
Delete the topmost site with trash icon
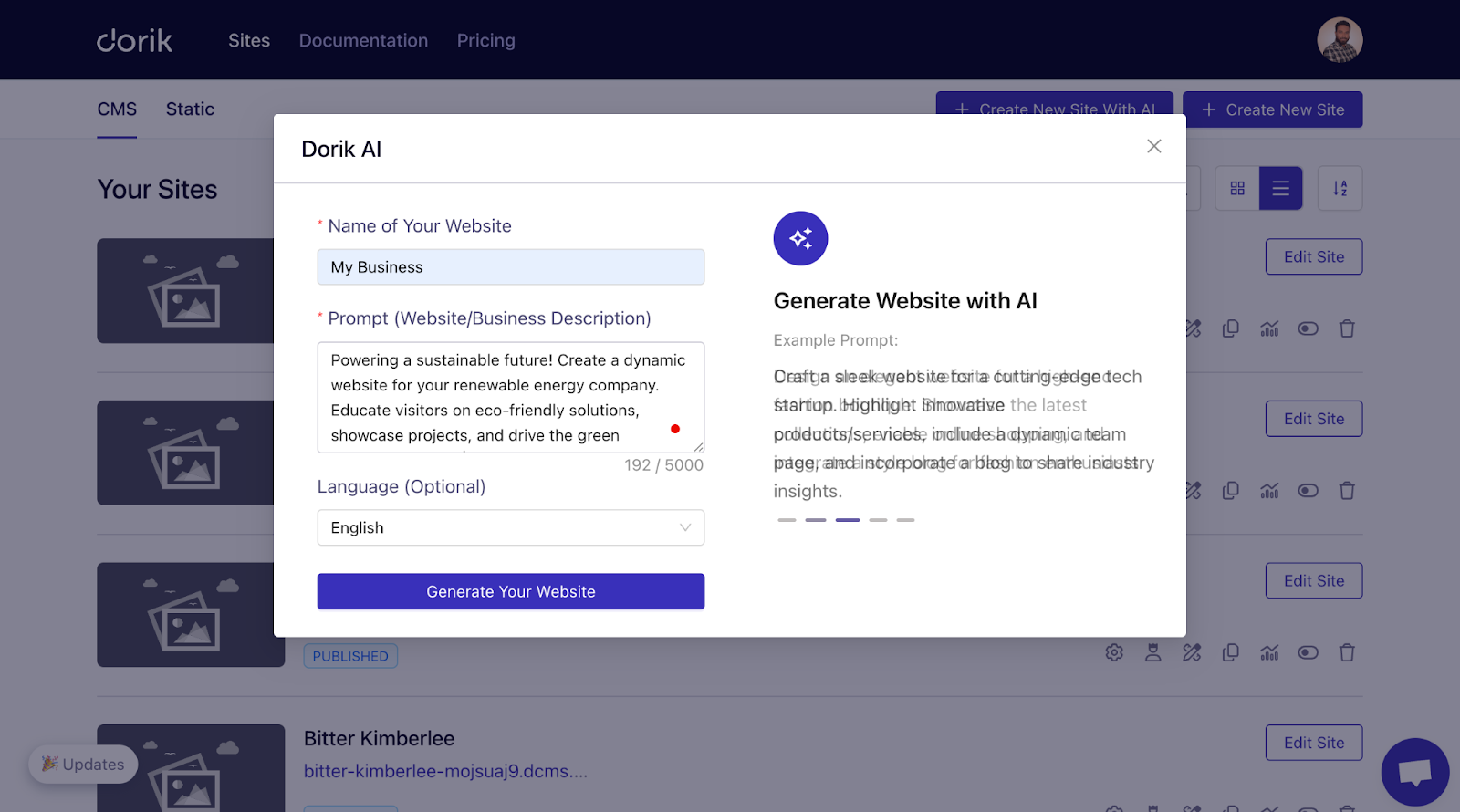[x=1347, y=328]
